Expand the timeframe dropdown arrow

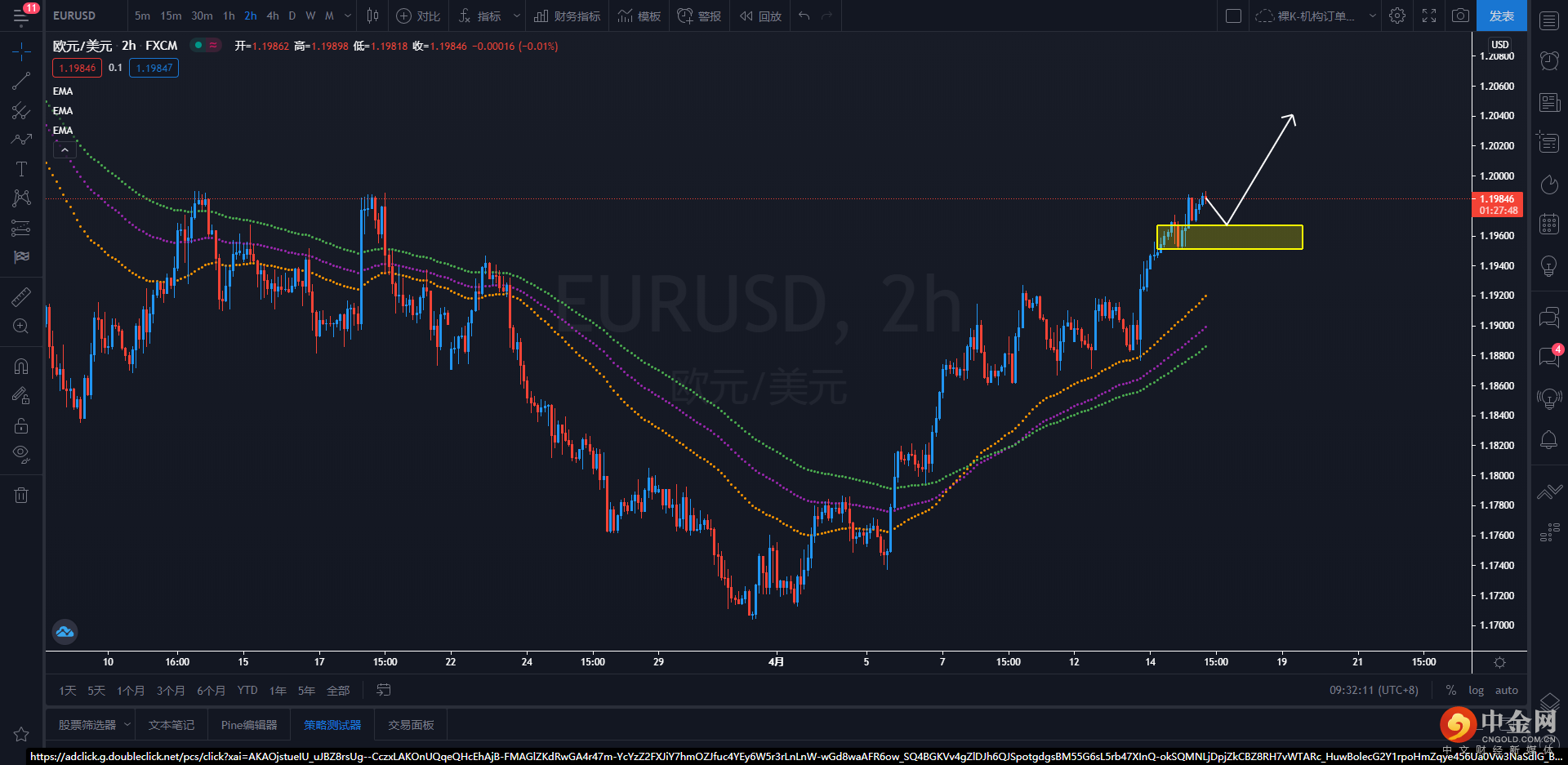[348, 16]
